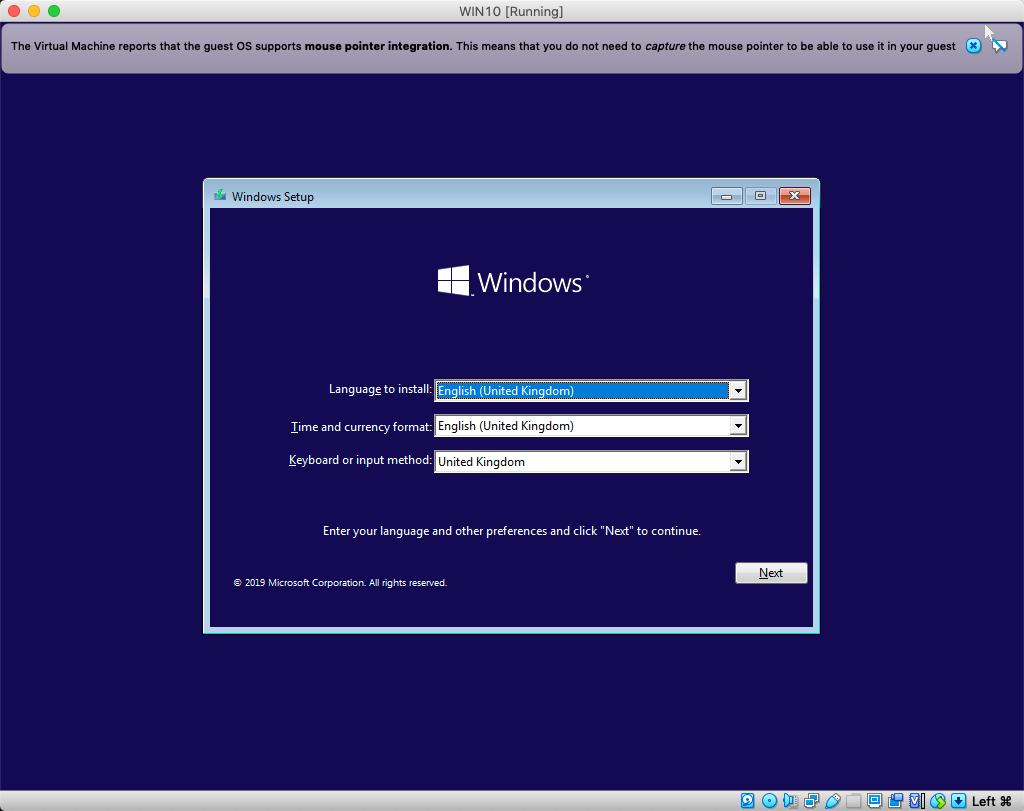Viewport: 1024px width, 811px height.
Task: Open the Language to install dropdown
Action: [738, 390]
